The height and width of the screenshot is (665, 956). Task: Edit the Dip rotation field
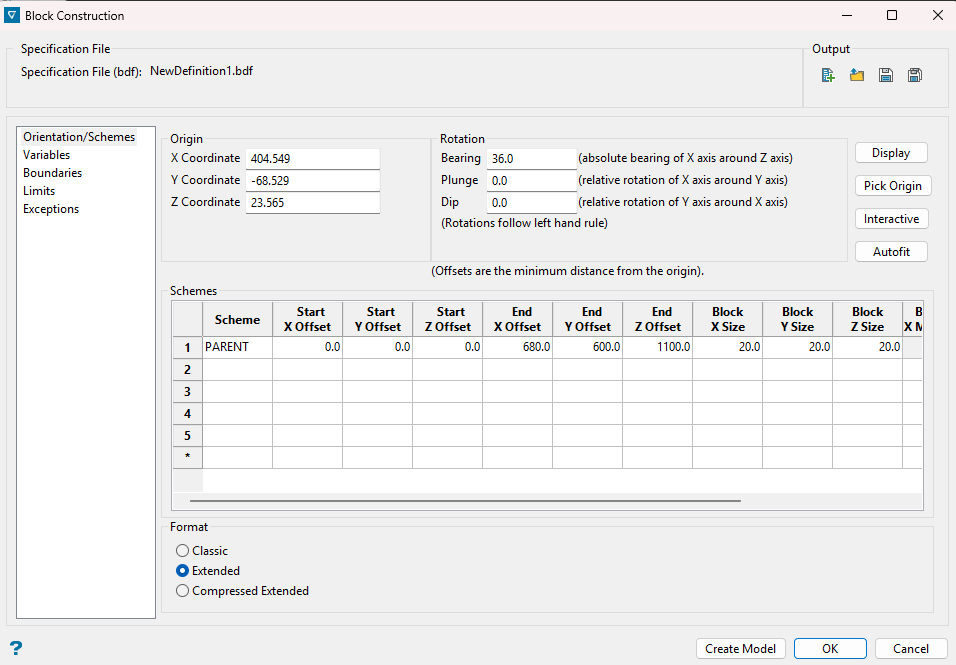point(532,202)
